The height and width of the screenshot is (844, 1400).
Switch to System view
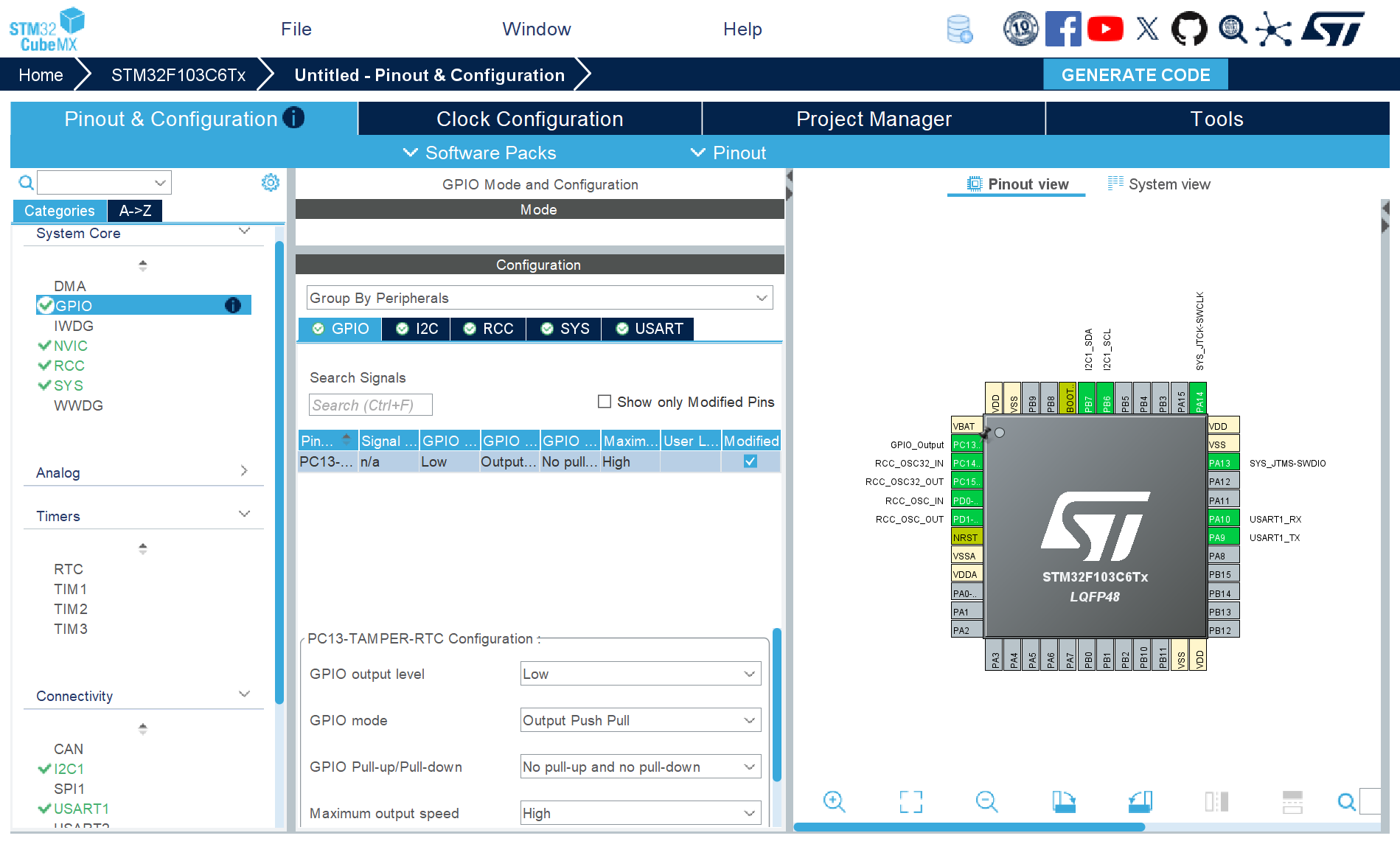point(1159,184)
